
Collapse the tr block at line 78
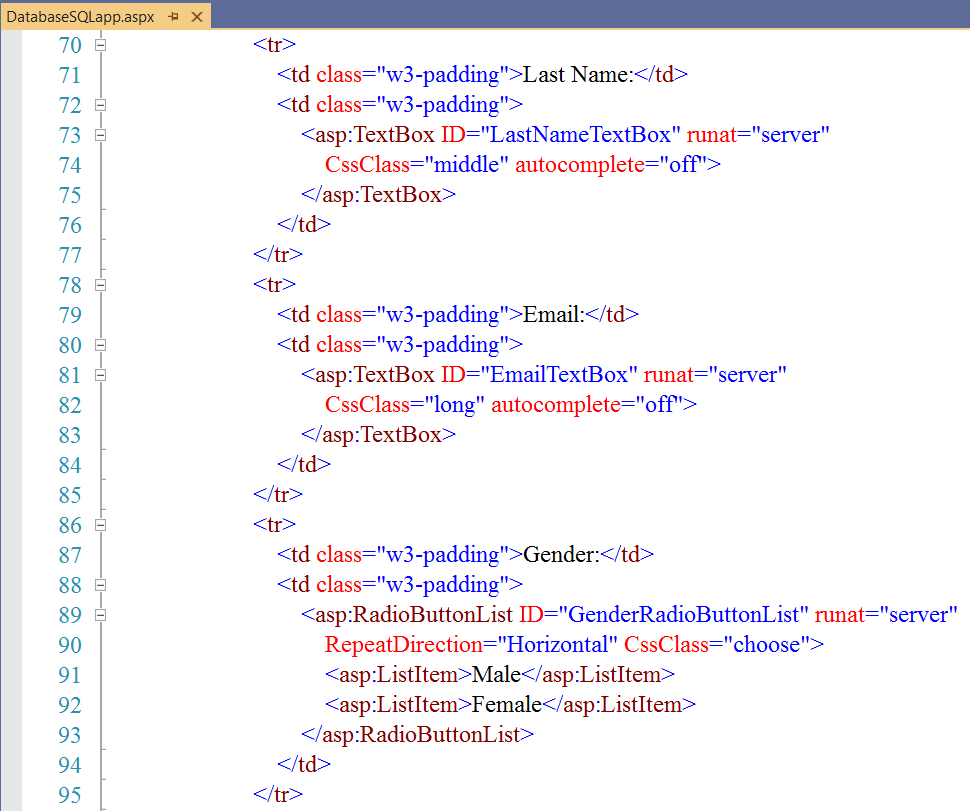point(99,285)
